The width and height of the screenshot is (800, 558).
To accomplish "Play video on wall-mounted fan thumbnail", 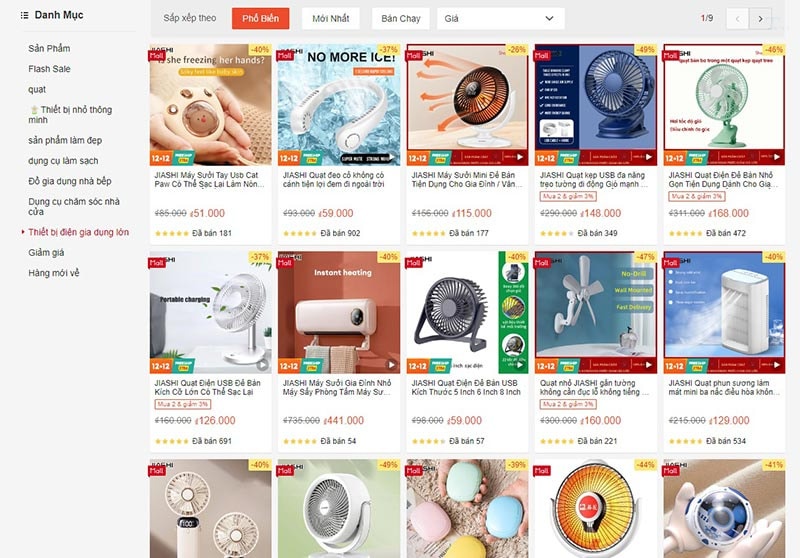I will click(648, 365).
